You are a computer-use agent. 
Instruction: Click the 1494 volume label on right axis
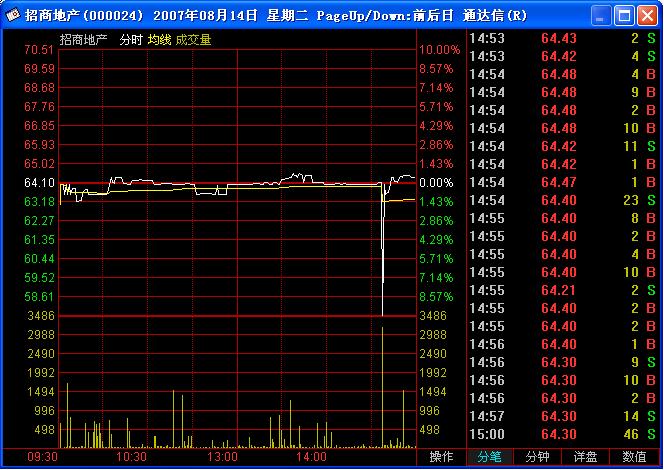point(433,392)
